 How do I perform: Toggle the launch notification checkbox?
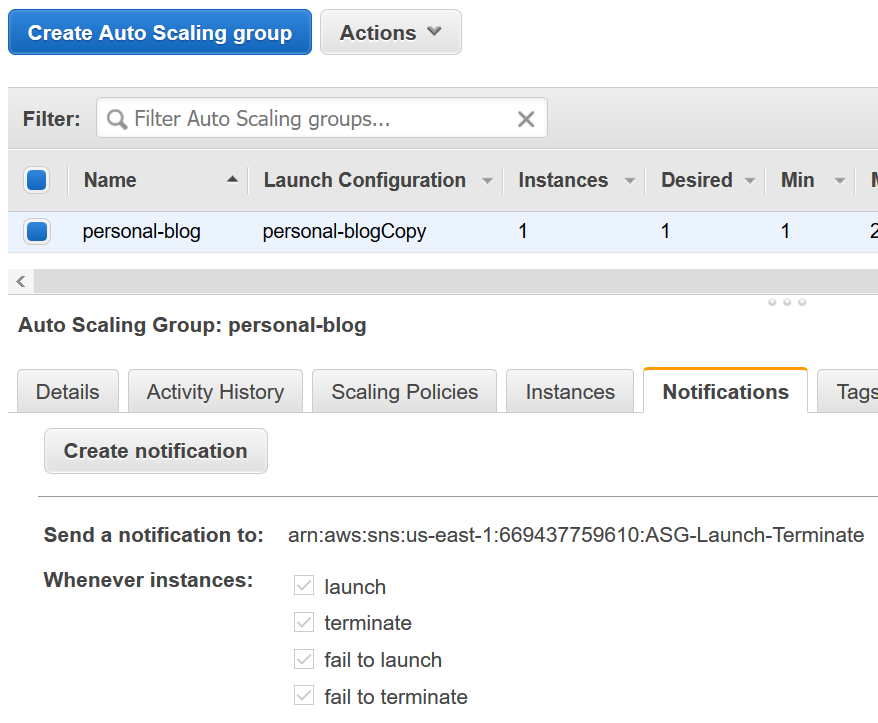pyautogui.click(x=304, y=586)
